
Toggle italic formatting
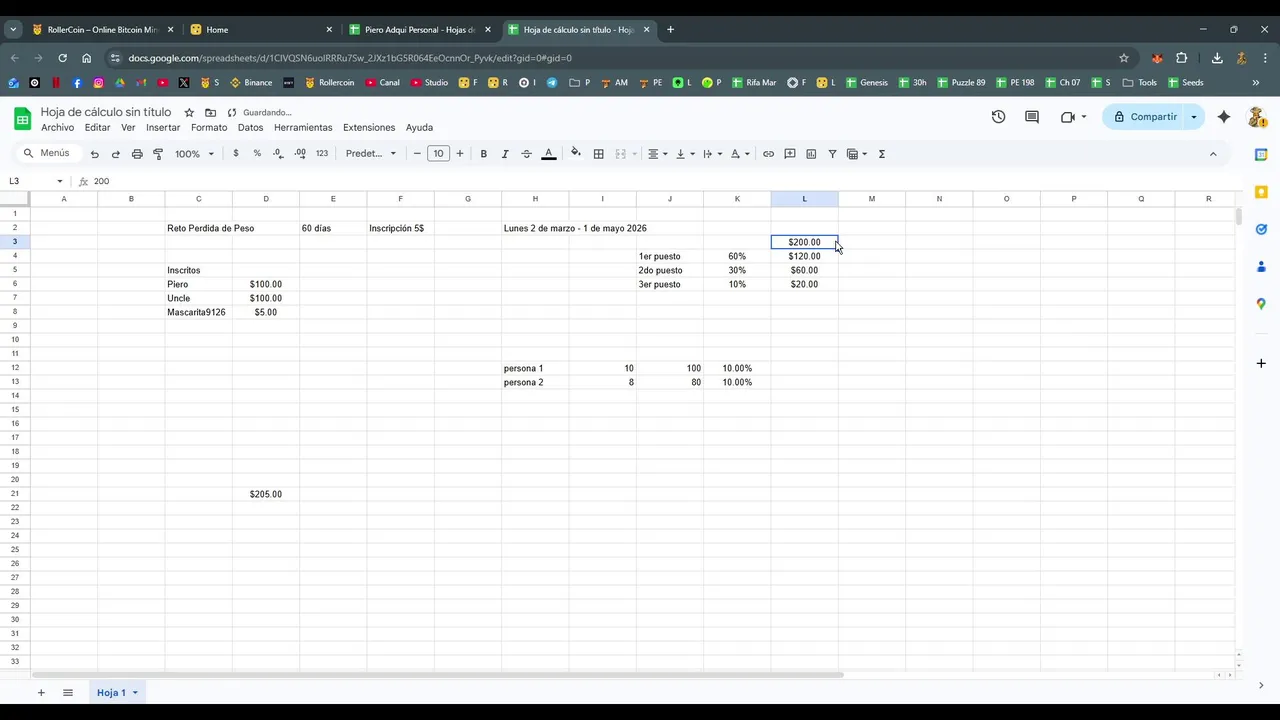pos(505,154)
